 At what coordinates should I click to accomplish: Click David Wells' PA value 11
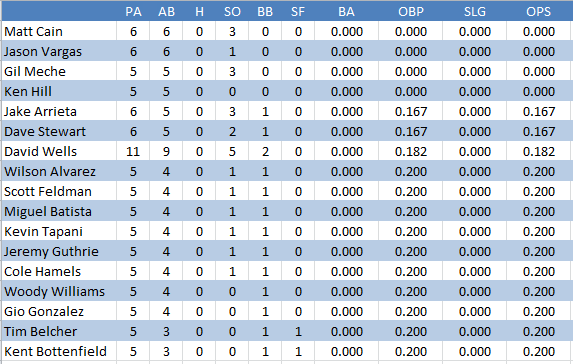pyautogui.click(x=133, y=151)
